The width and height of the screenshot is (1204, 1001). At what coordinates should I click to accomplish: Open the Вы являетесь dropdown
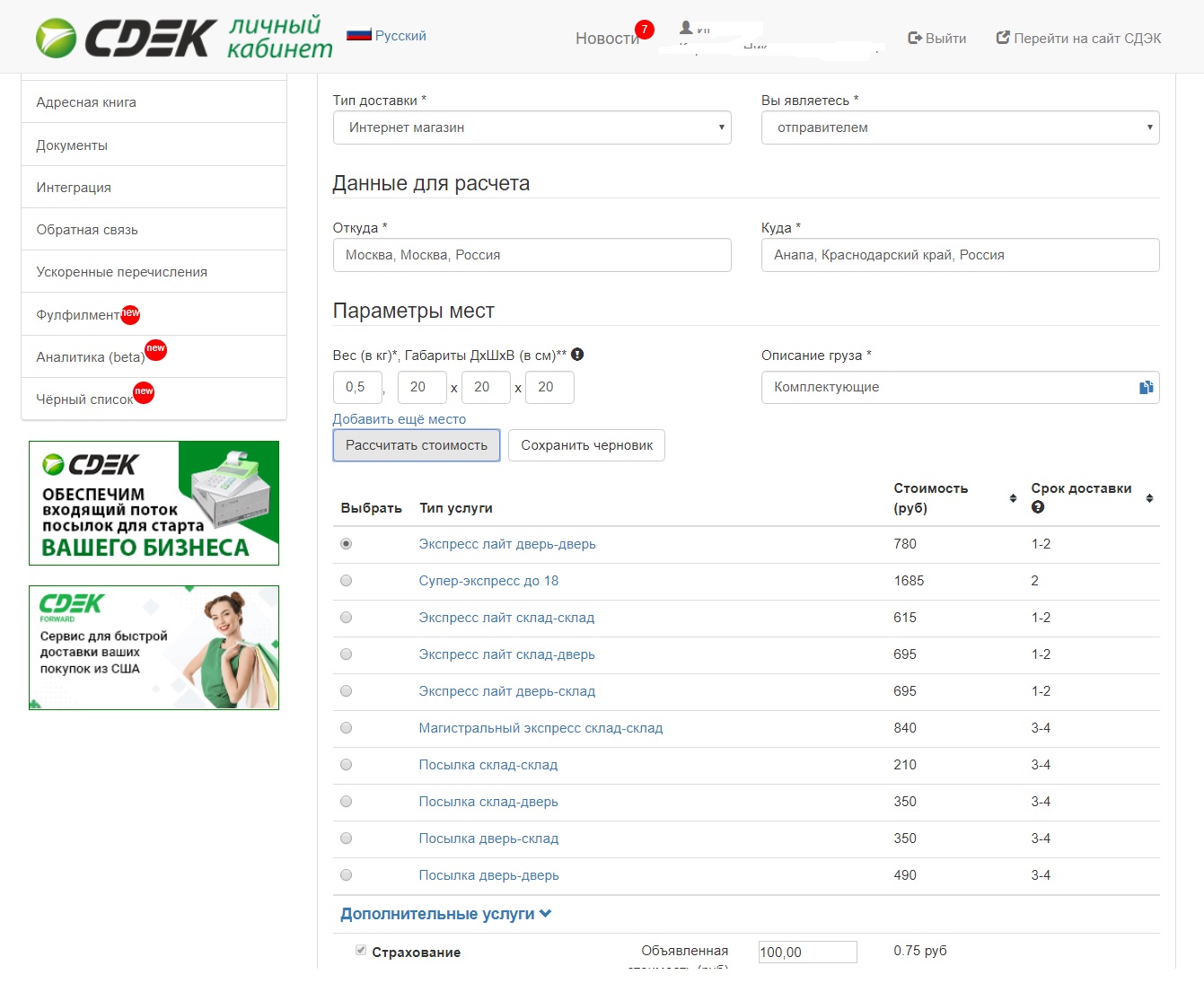pos(960,127)
